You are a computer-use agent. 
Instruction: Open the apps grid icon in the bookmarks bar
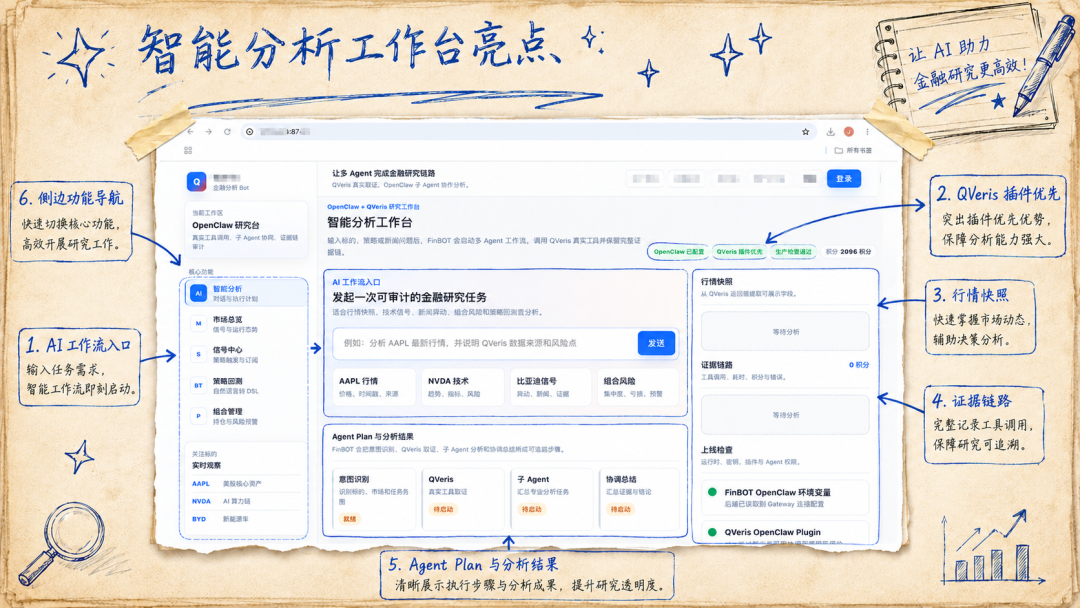188,150
